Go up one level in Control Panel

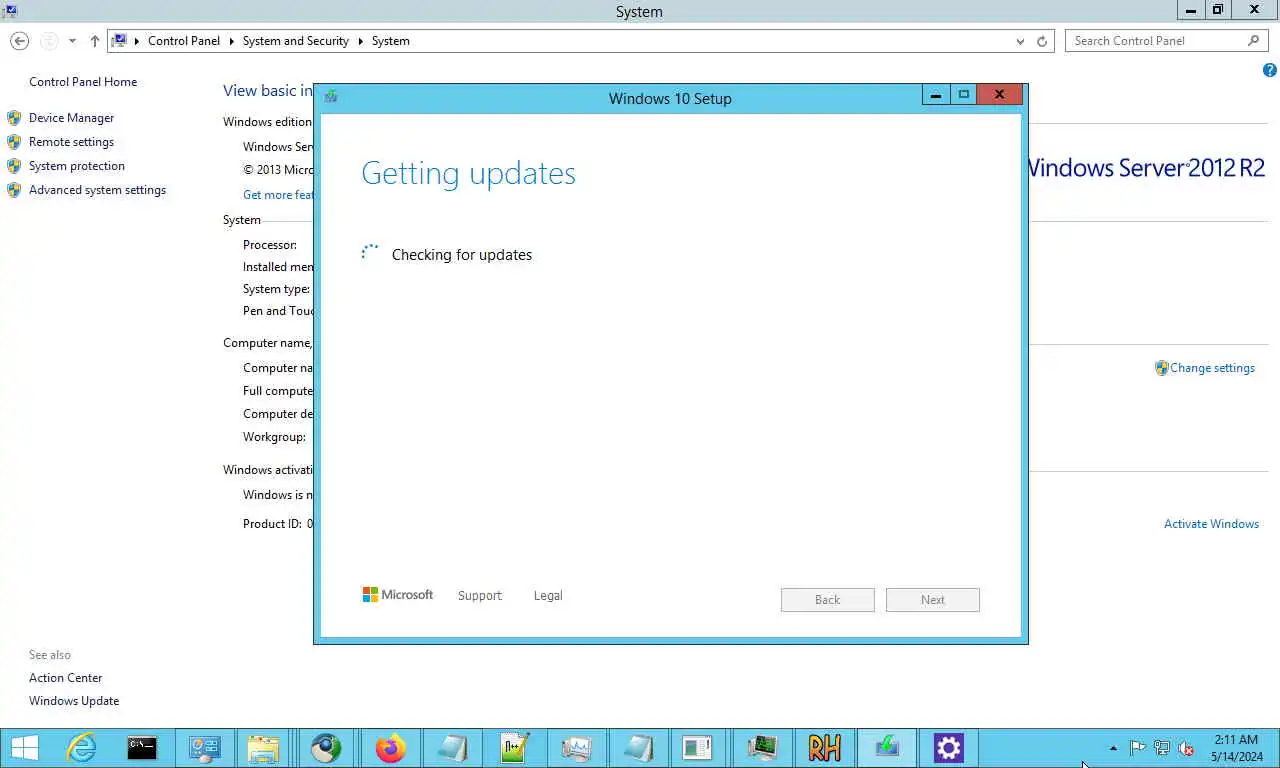click(95, 41)
